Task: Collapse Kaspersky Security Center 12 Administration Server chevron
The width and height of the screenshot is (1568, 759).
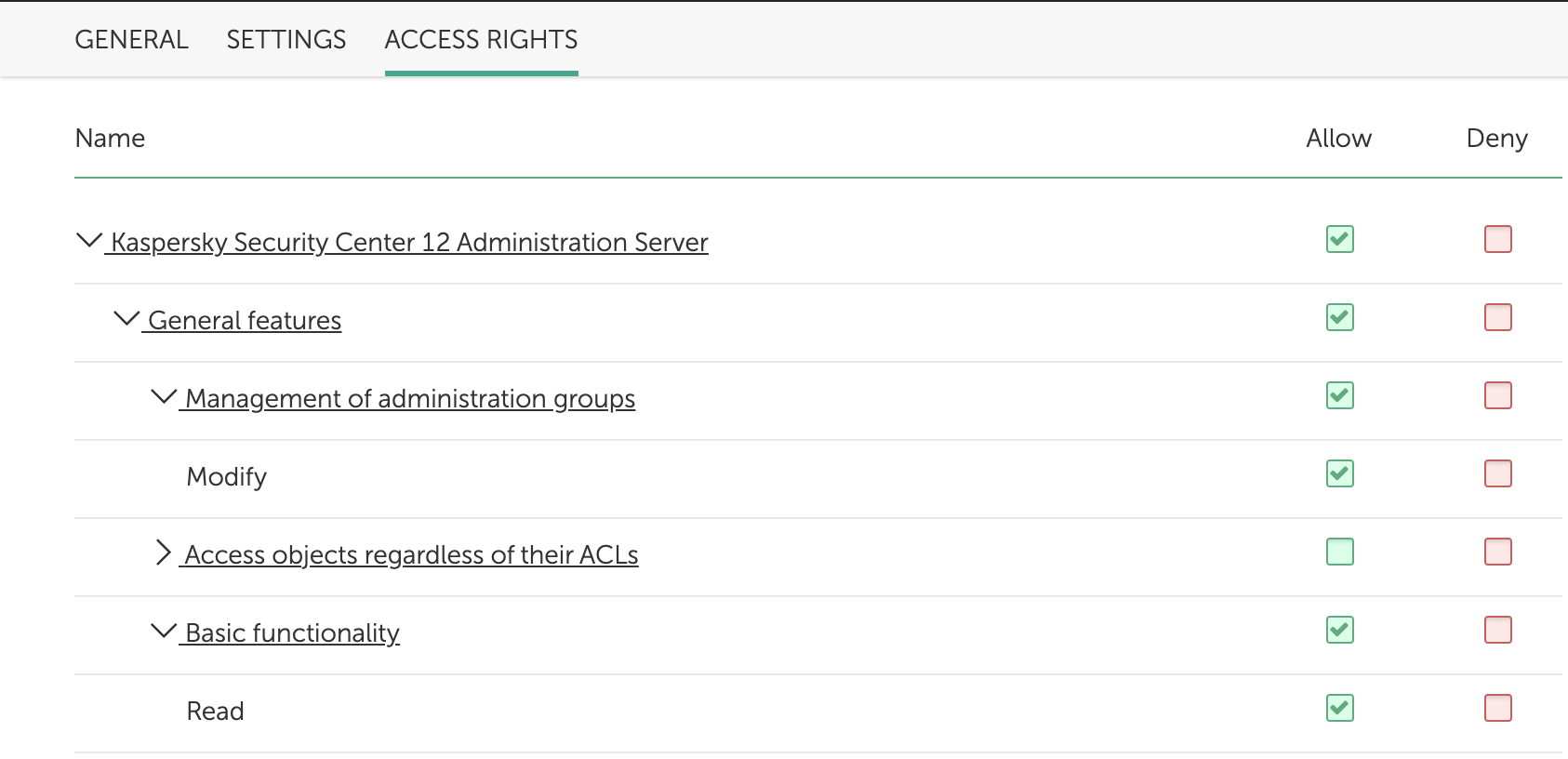Action: point(88,241)
